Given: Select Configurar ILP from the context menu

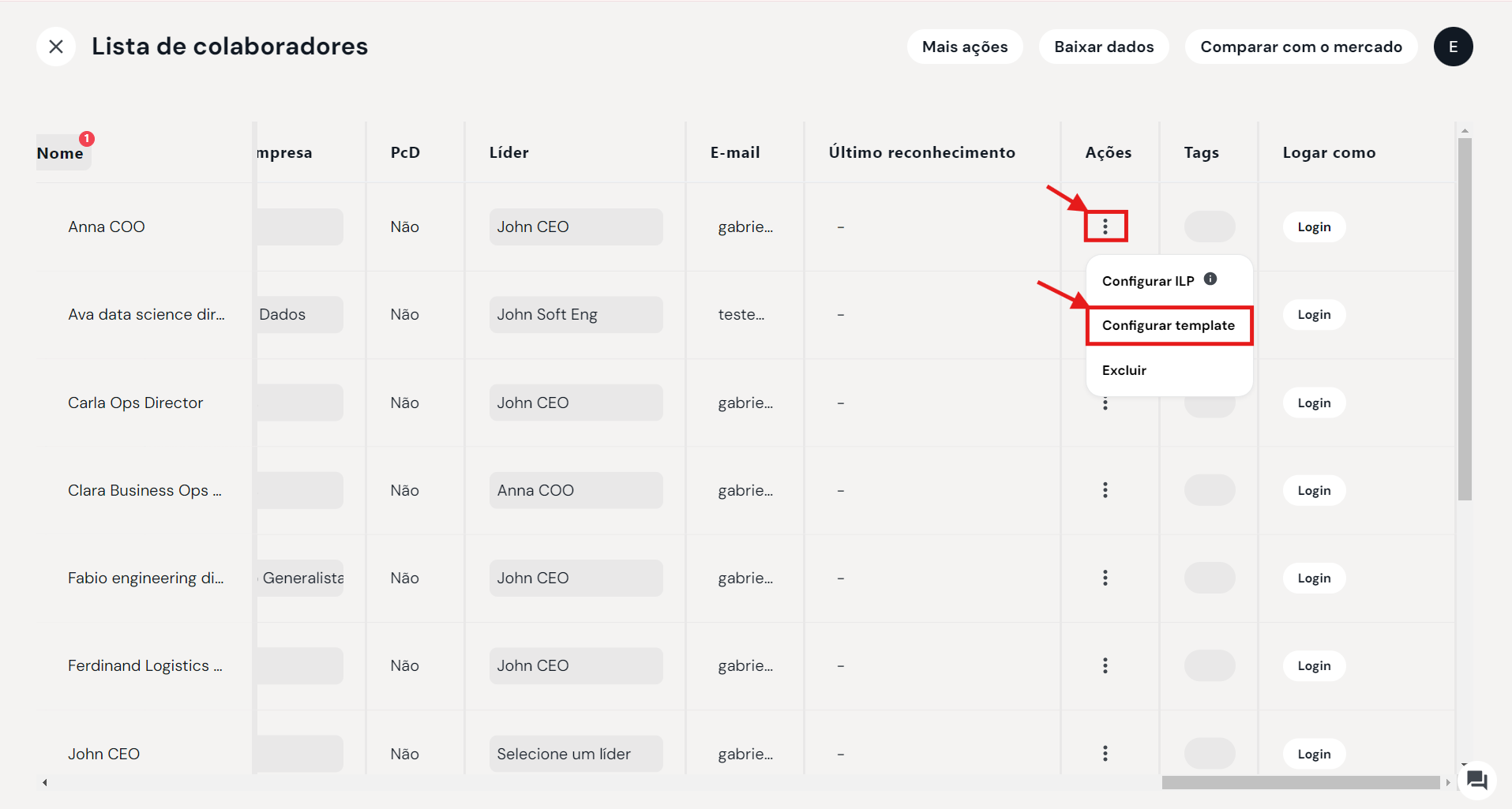Looking at the screenshot, I should point(1148,281).
